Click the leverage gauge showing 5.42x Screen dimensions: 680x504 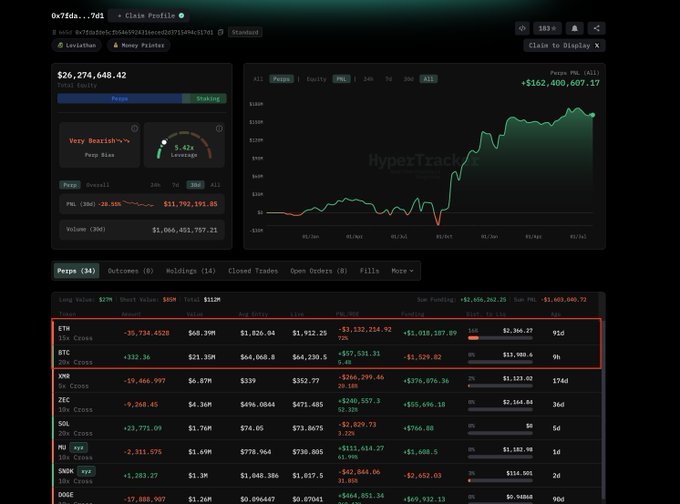click(x=184, y=146)
